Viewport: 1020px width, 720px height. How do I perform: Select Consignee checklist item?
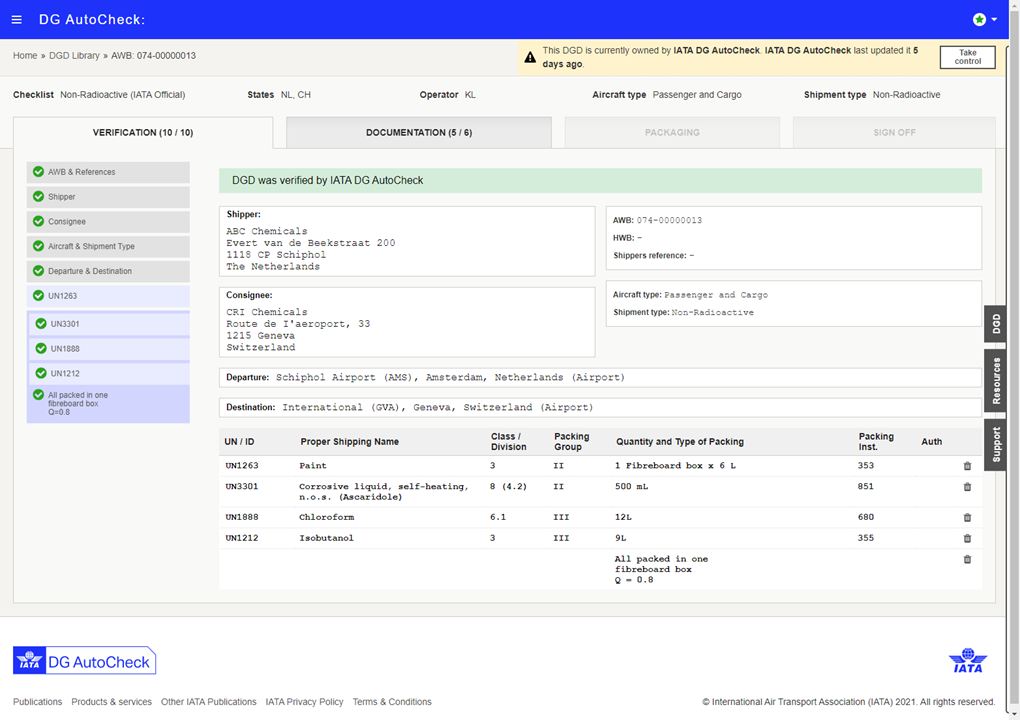pos(108,222)
